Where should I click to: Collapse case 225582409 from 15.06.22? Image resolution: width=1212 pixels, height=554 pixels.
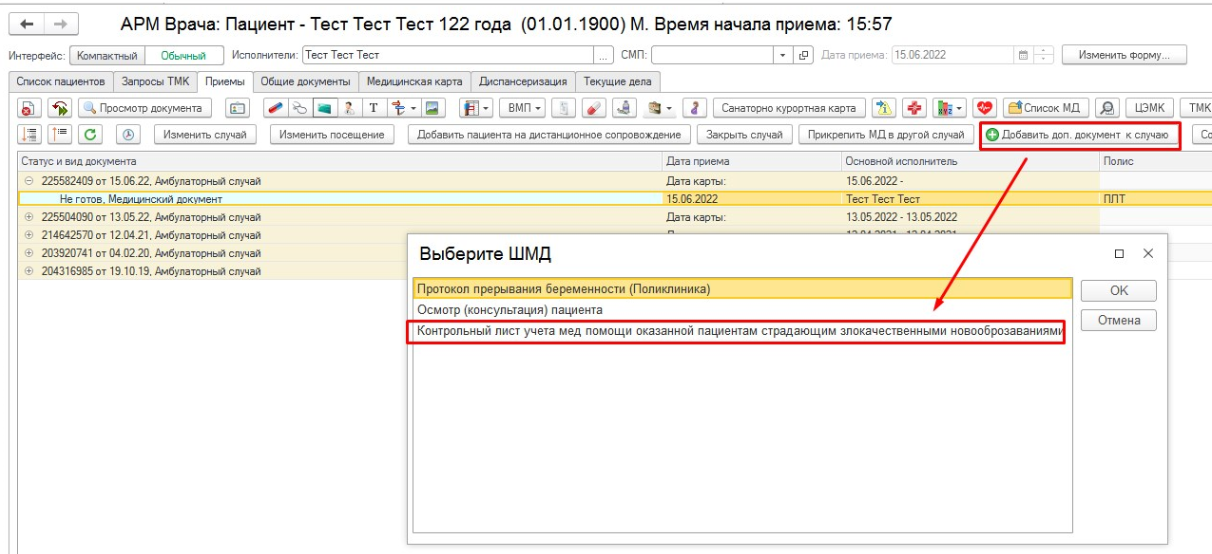[x=29, y=181]
